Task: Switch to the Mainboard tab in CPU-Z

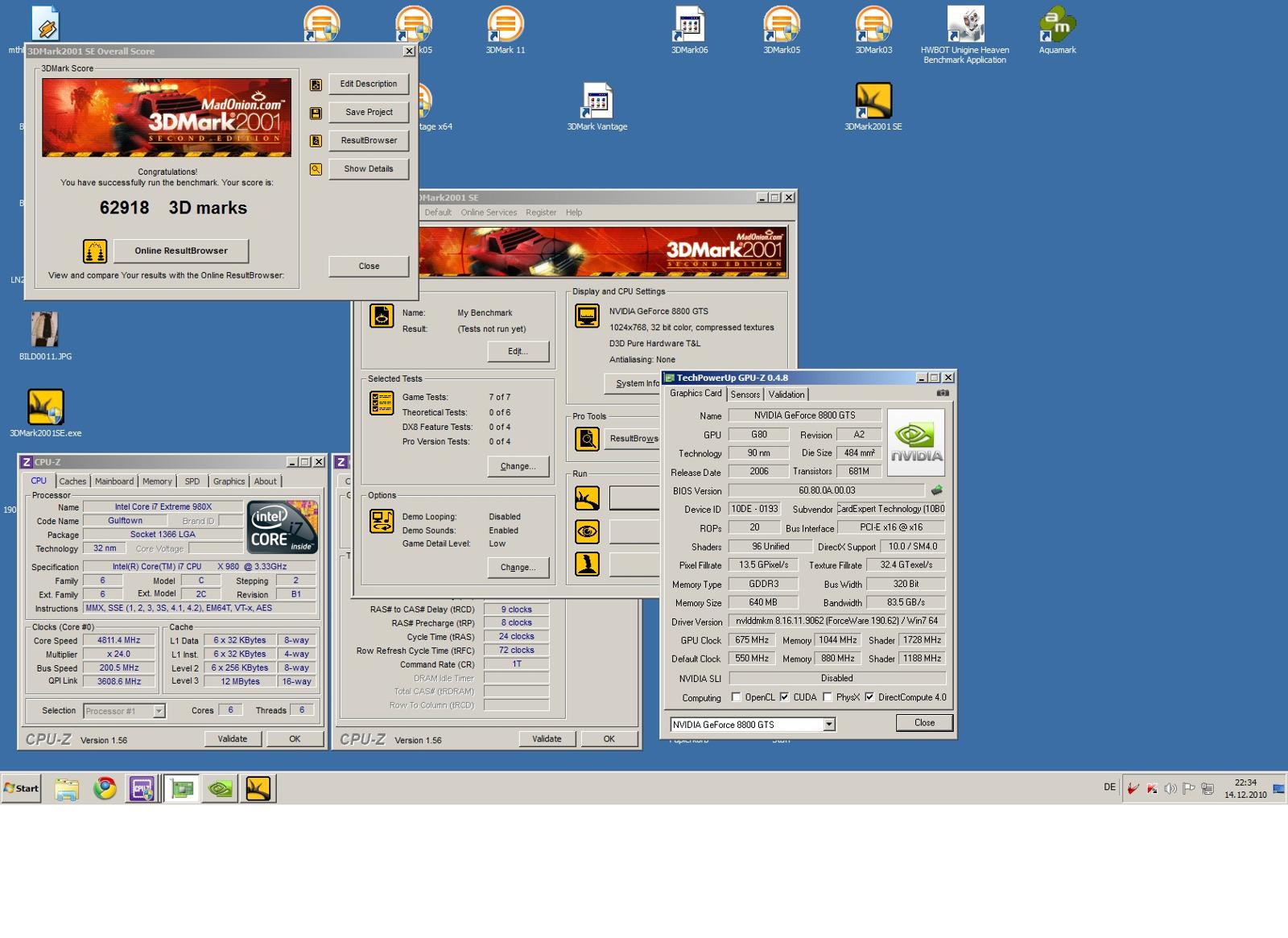Action: point(114,481)
